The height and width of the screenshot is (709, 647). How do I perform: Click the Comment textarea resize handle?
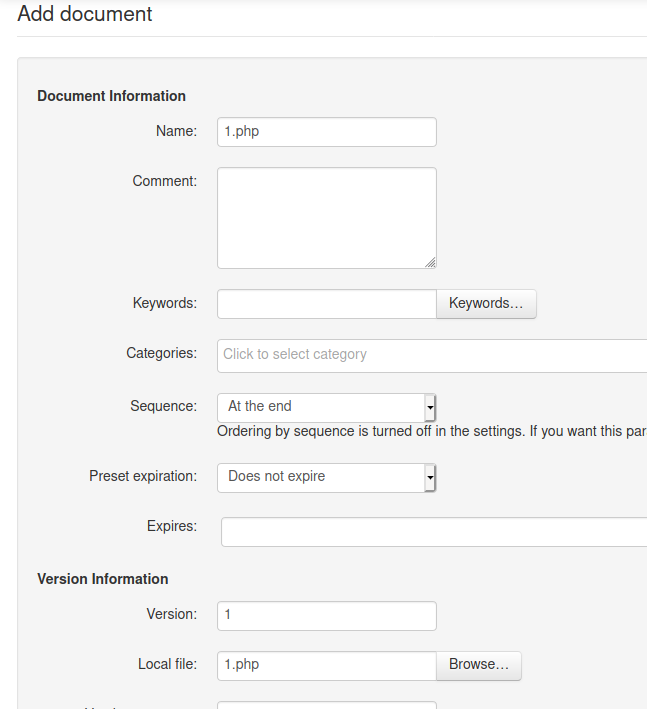[x=430, y=263]
